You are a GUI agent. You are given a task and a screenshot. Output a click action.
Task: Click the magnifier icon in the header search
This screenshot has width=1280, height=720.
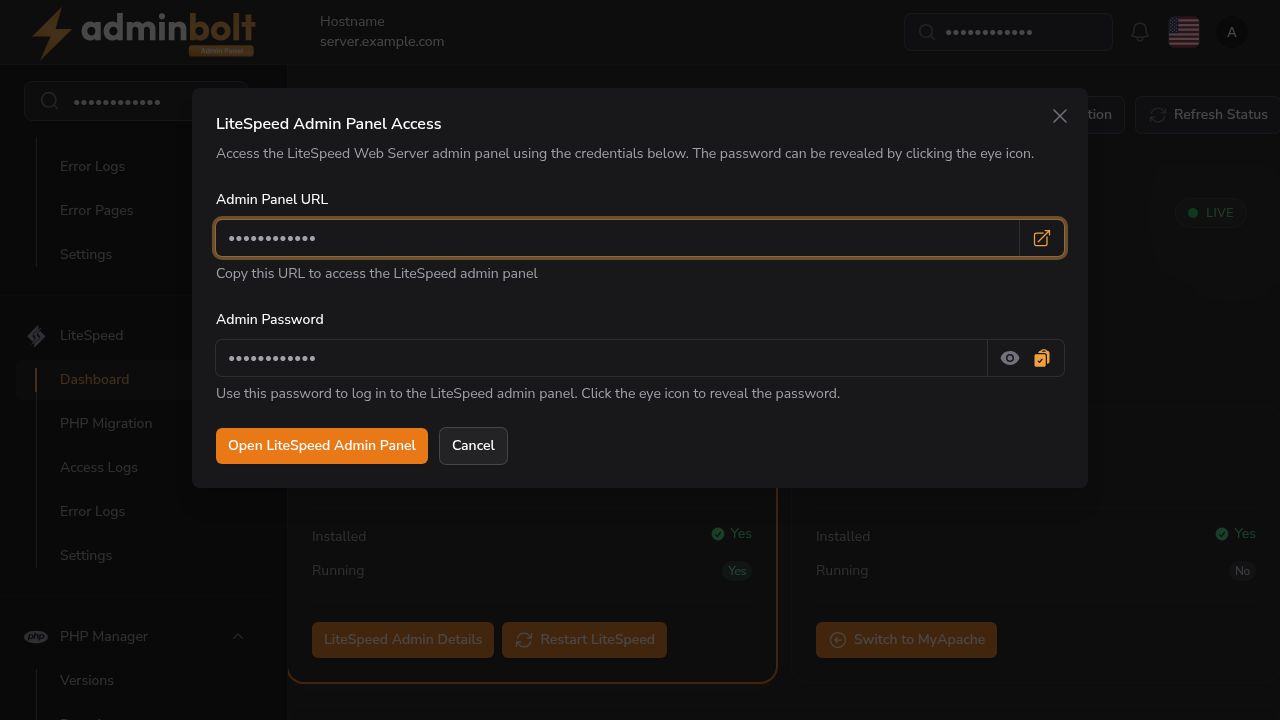[x=927, y=32]
